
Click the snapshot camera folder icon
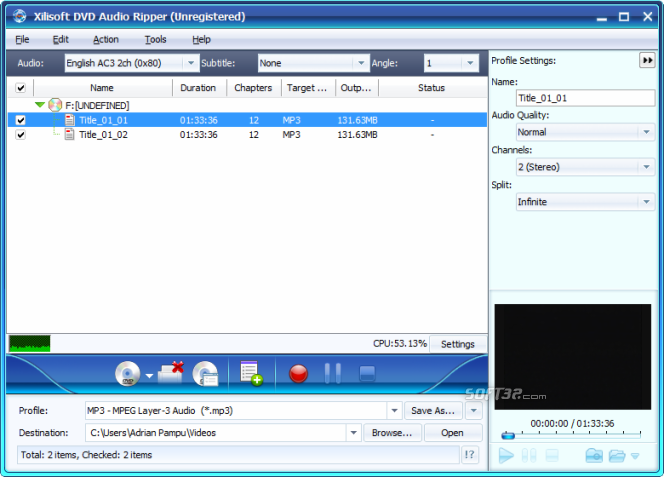594,456
